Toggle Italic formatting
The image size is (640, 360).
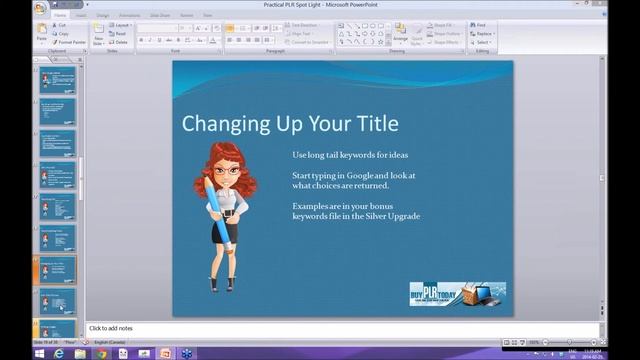coord(150,40)
